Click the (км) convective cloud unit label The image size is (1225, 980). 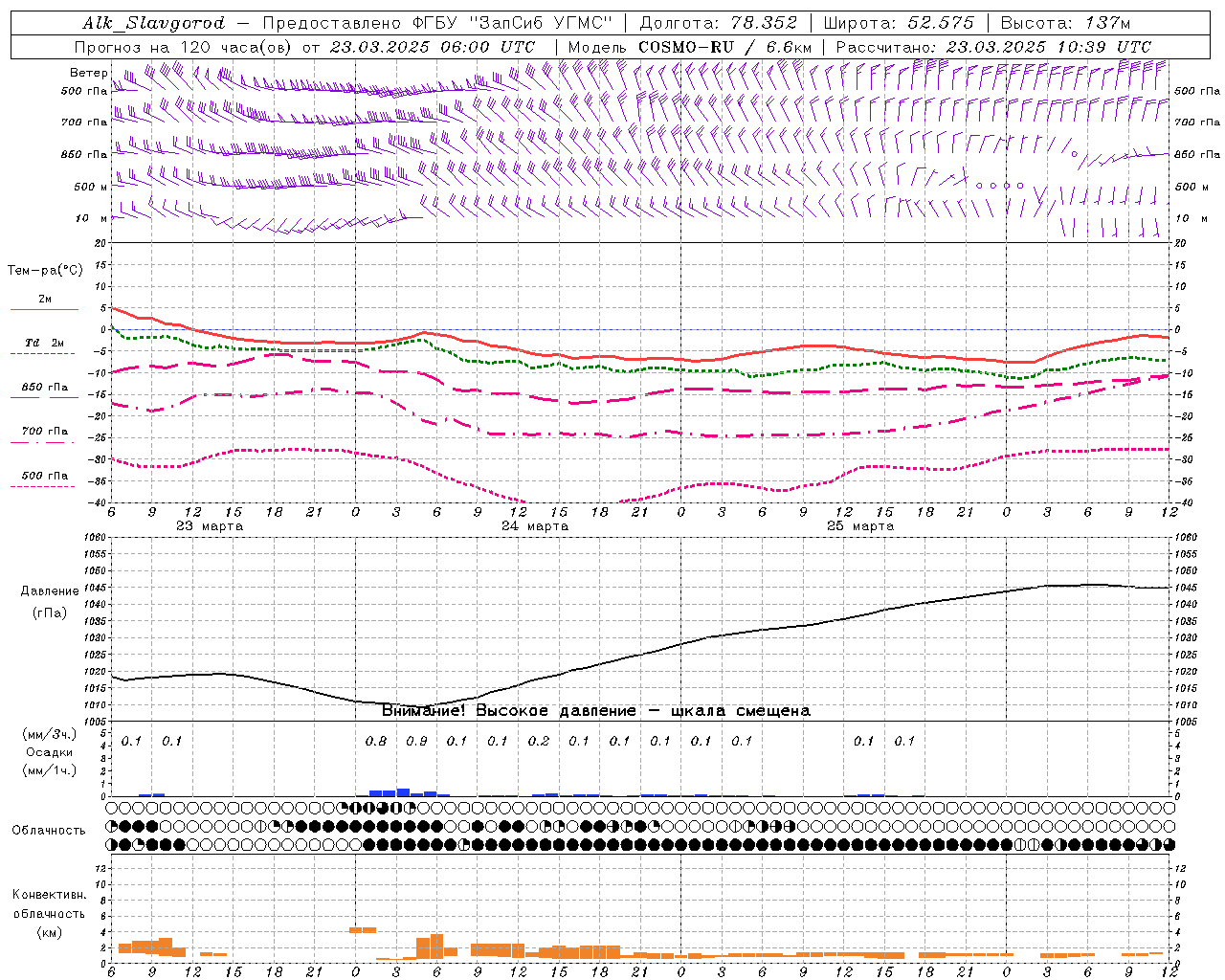(x=49, y=932)
